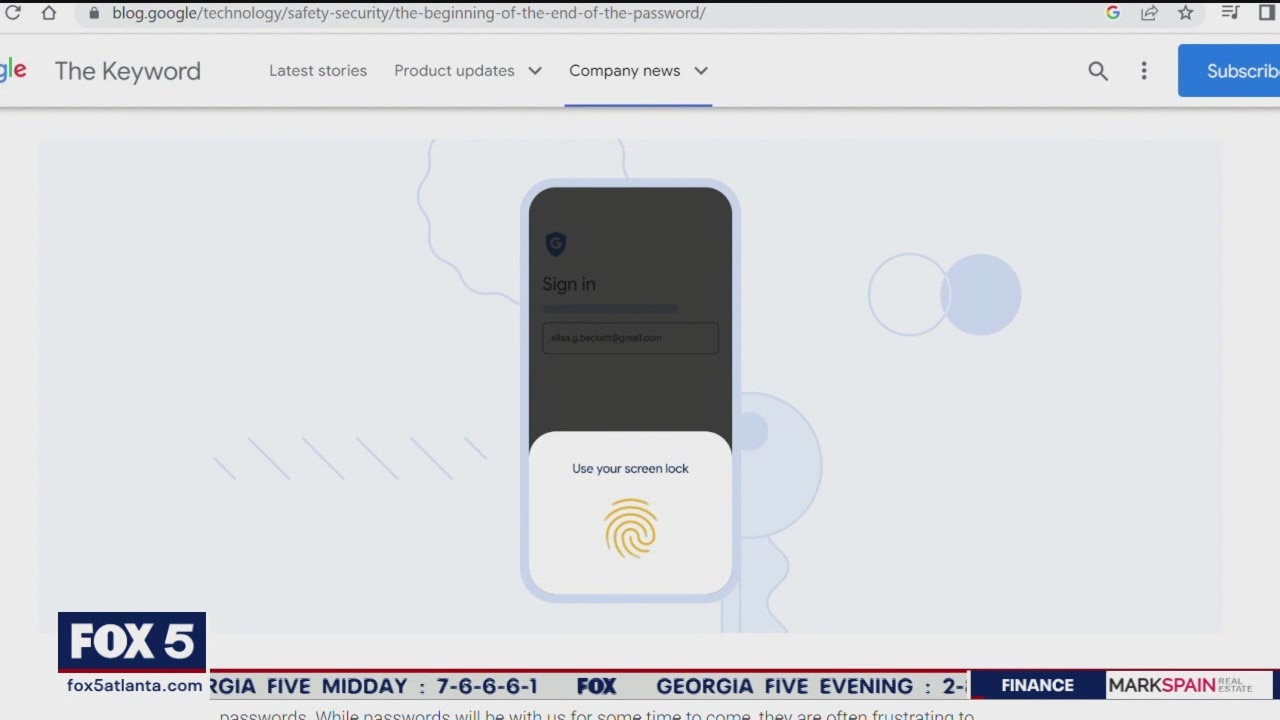1280x720 pixels.
Task: Click the Google logo in the header
Action: click(x=13, y=70)
